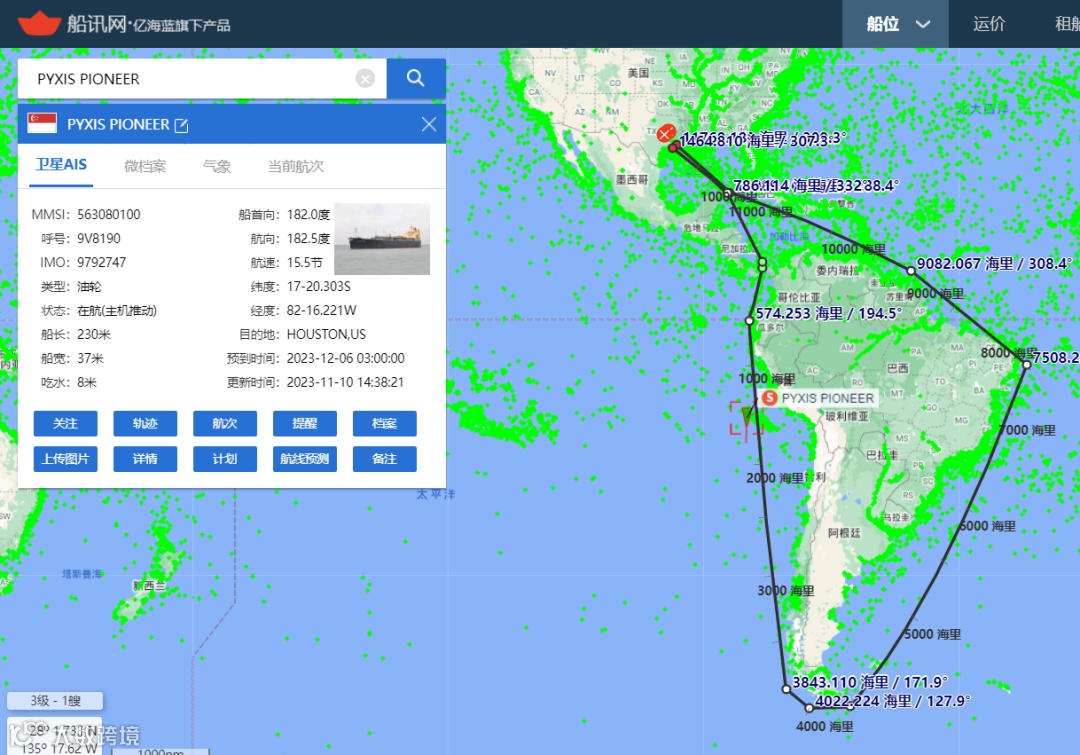Click the 关注 button
1080x755 pixels.
point(65,423)
